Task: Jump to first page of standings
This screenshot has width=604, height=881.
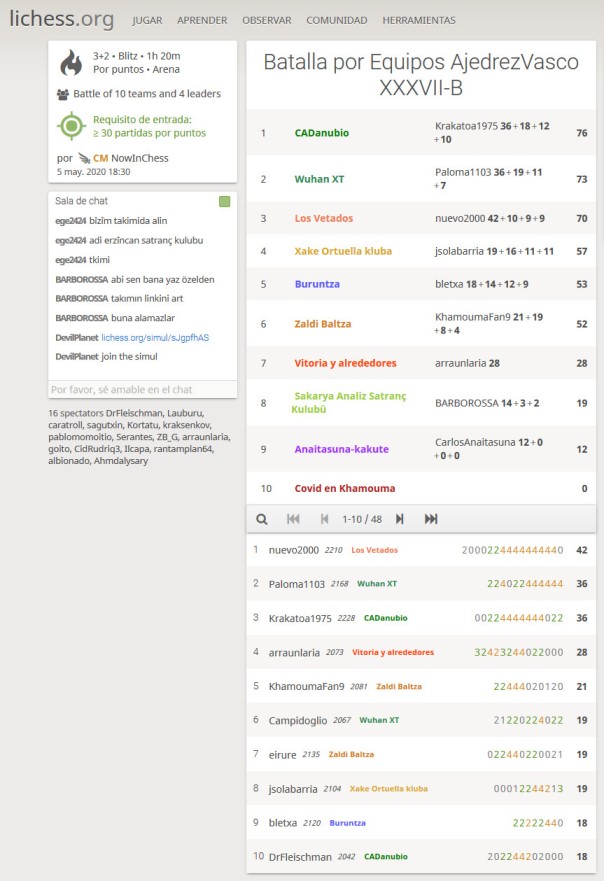Action: click(293, 519)
